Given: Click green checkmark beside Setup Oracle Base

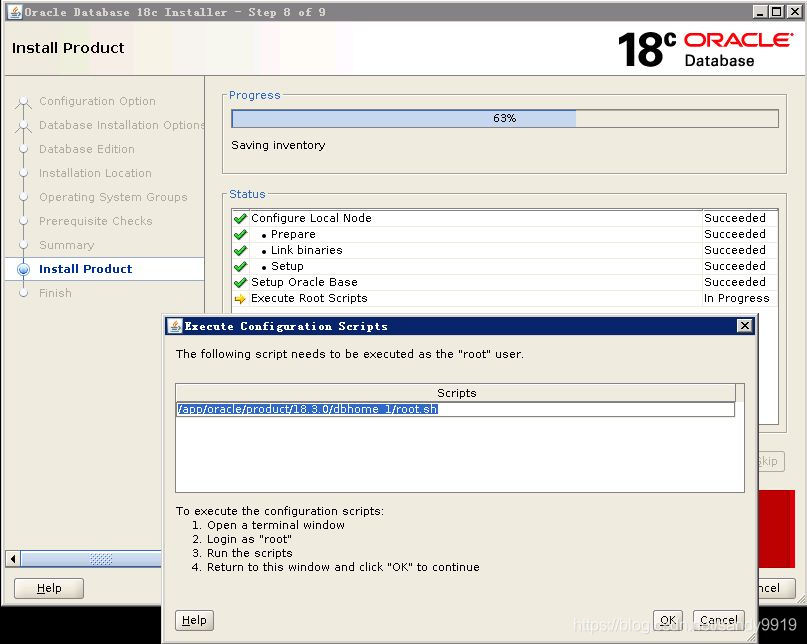Looking at the screenshot, I should pyautogui.click(x=240, y=282).
